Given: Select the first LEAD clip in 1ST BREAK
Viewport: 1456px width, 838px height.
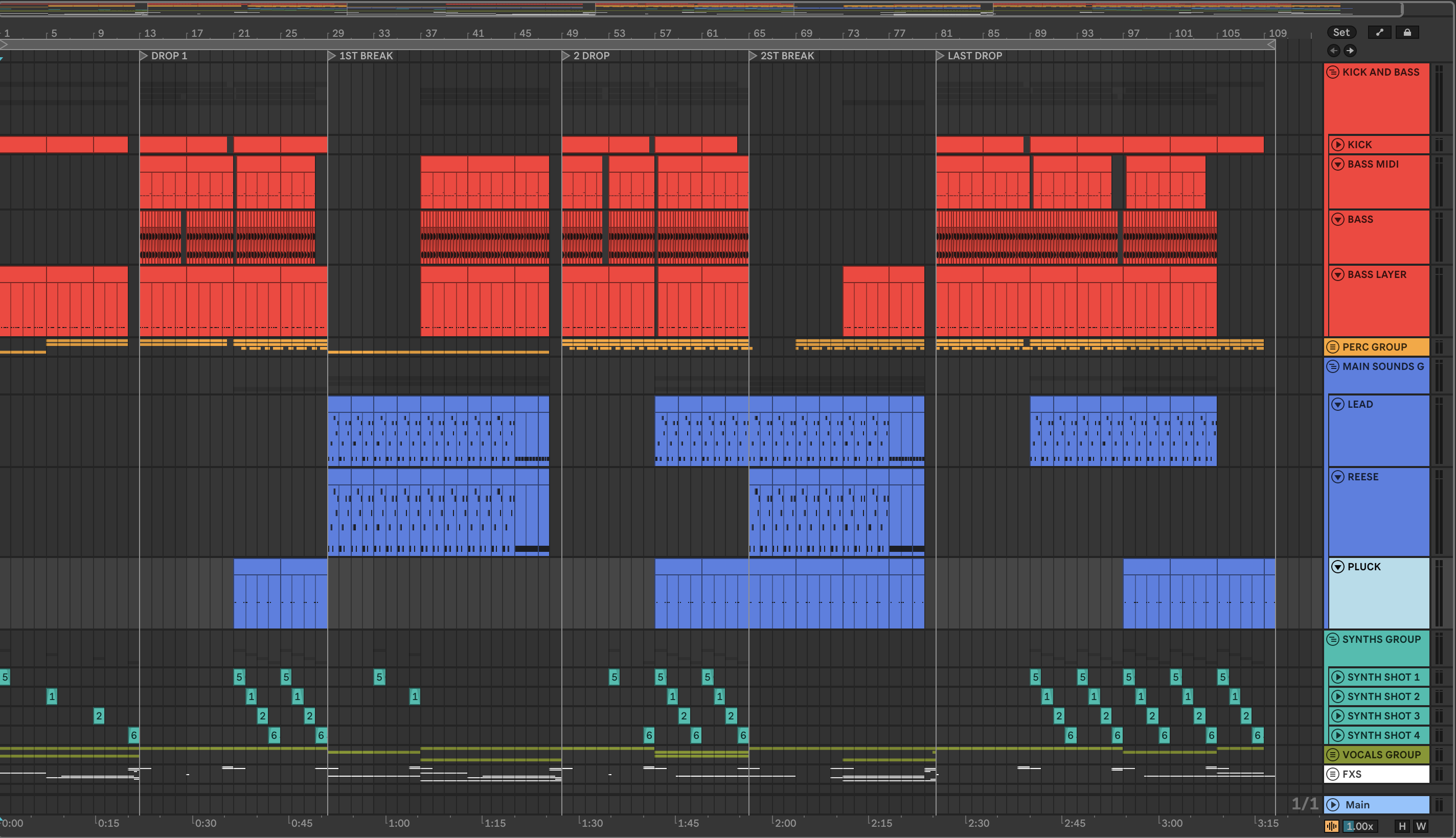Looking at the screenshot, I should coord(339,431).
